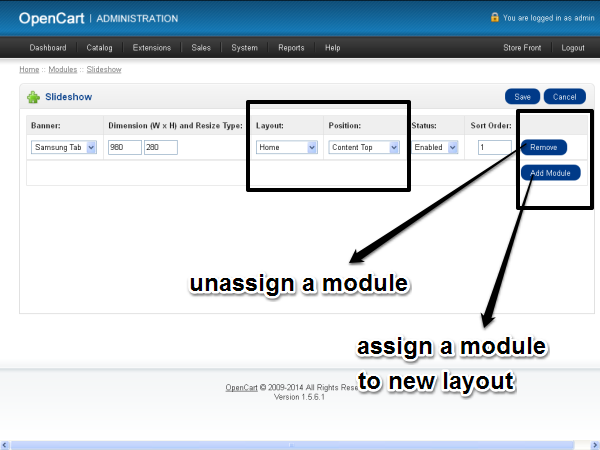Screen dimensions: 600x450
Task: Cancel editing the Slideshow module
Action: [x=565, y=97]
